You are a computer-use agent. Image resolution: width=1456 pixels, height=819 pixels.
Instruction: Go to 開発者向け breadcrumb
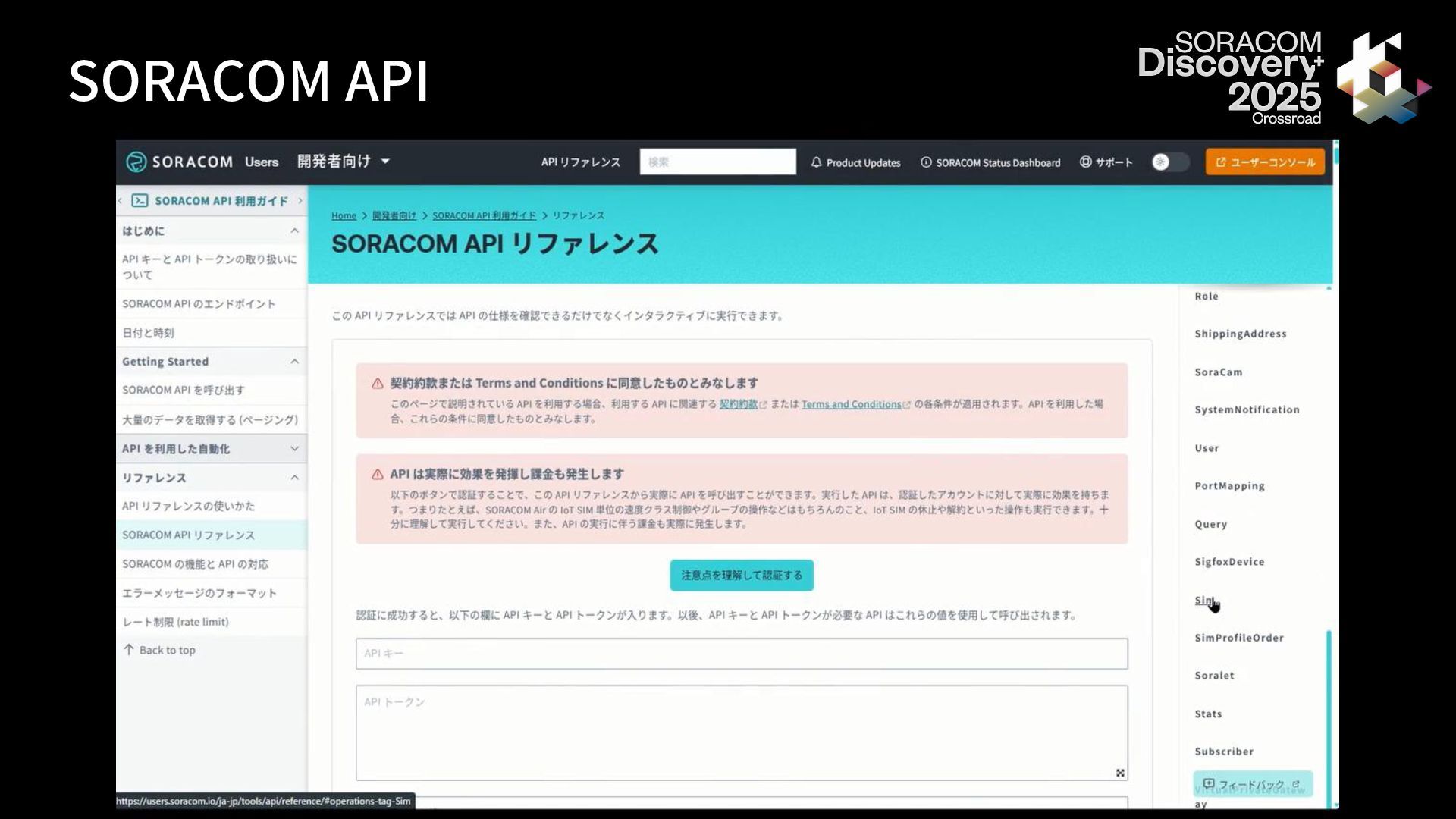coord(394,215)
